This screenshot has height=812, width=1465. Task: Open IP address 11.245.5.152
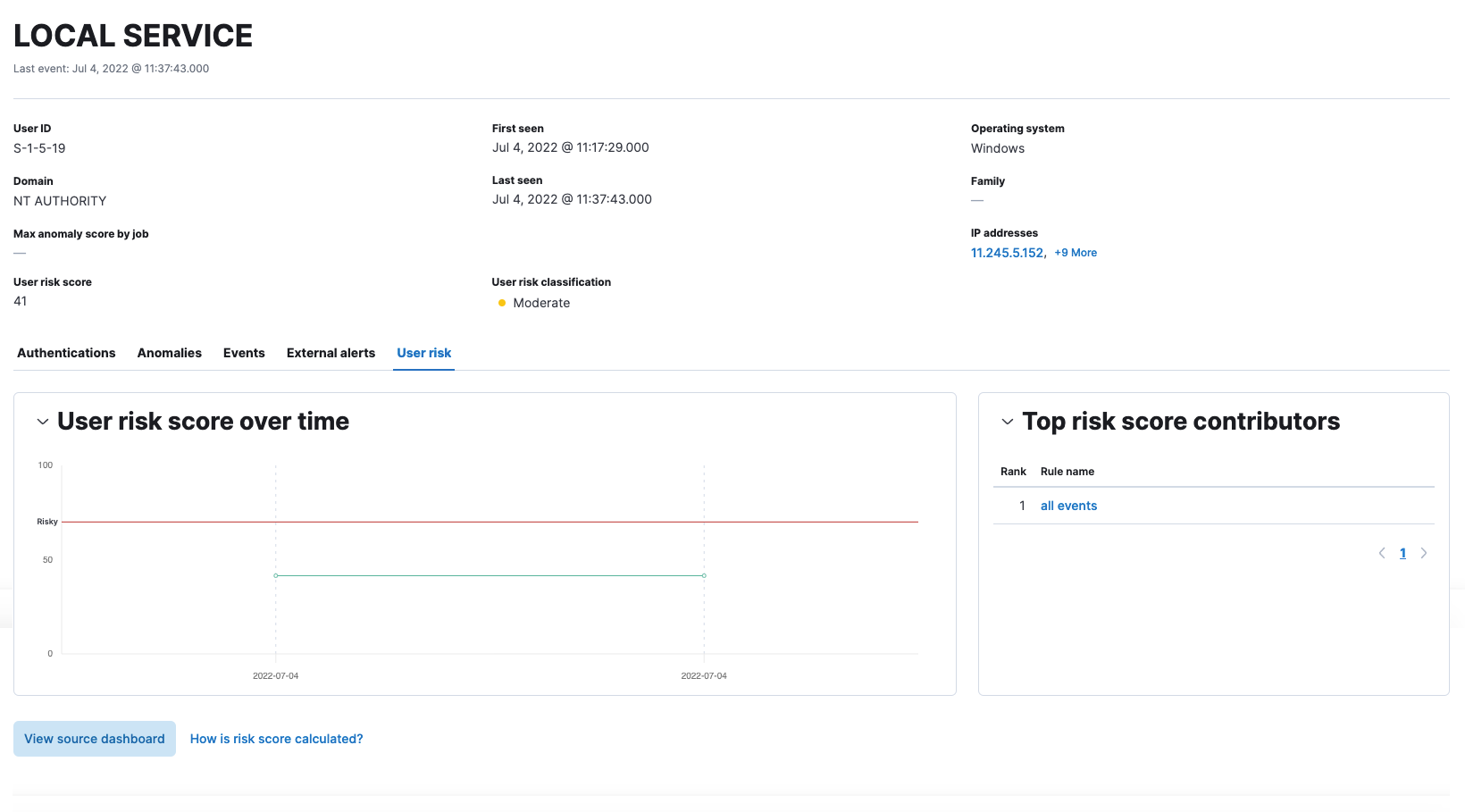coord(1007,252)
